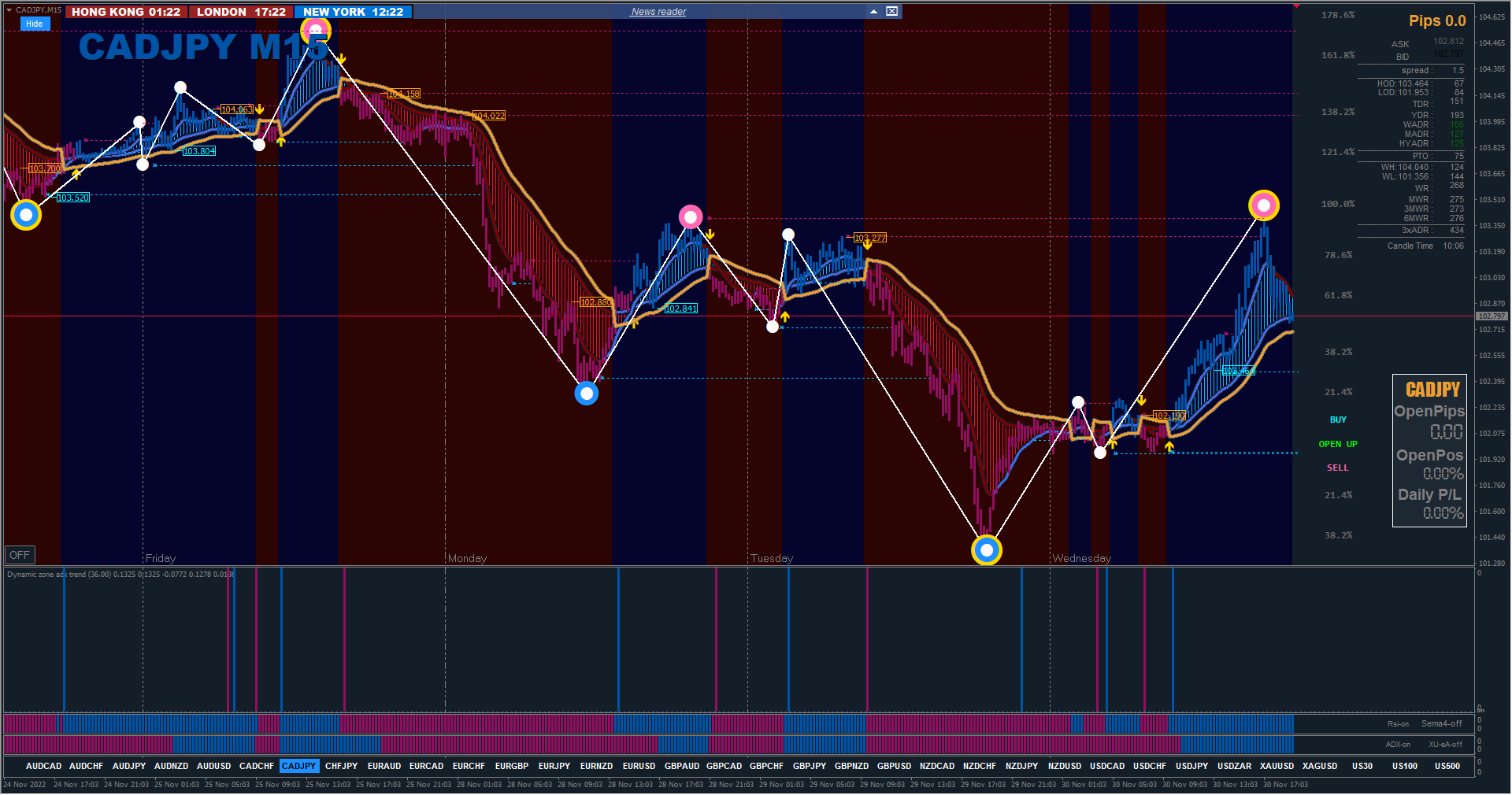Select the GBPJPY symbol tab
Screen dimensions: 1512x795
click(810, 766)
